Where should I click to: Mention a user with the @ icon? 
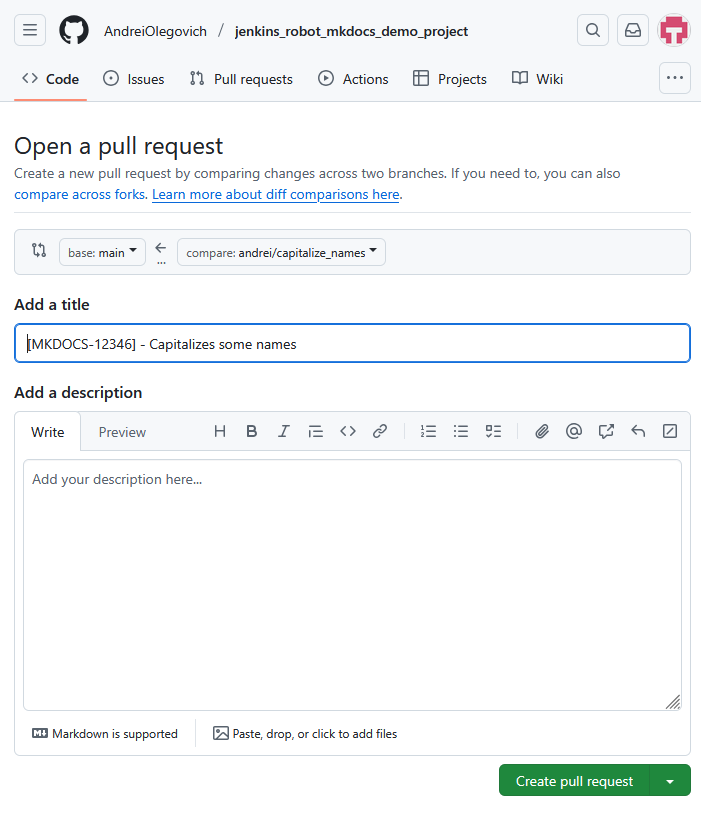coord(574,431)
